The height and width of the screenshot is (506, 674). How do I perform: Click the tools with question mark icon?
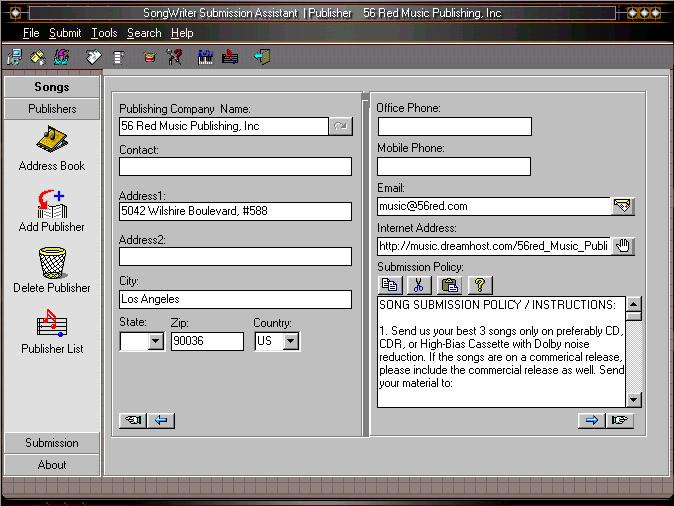click(175, 57)
